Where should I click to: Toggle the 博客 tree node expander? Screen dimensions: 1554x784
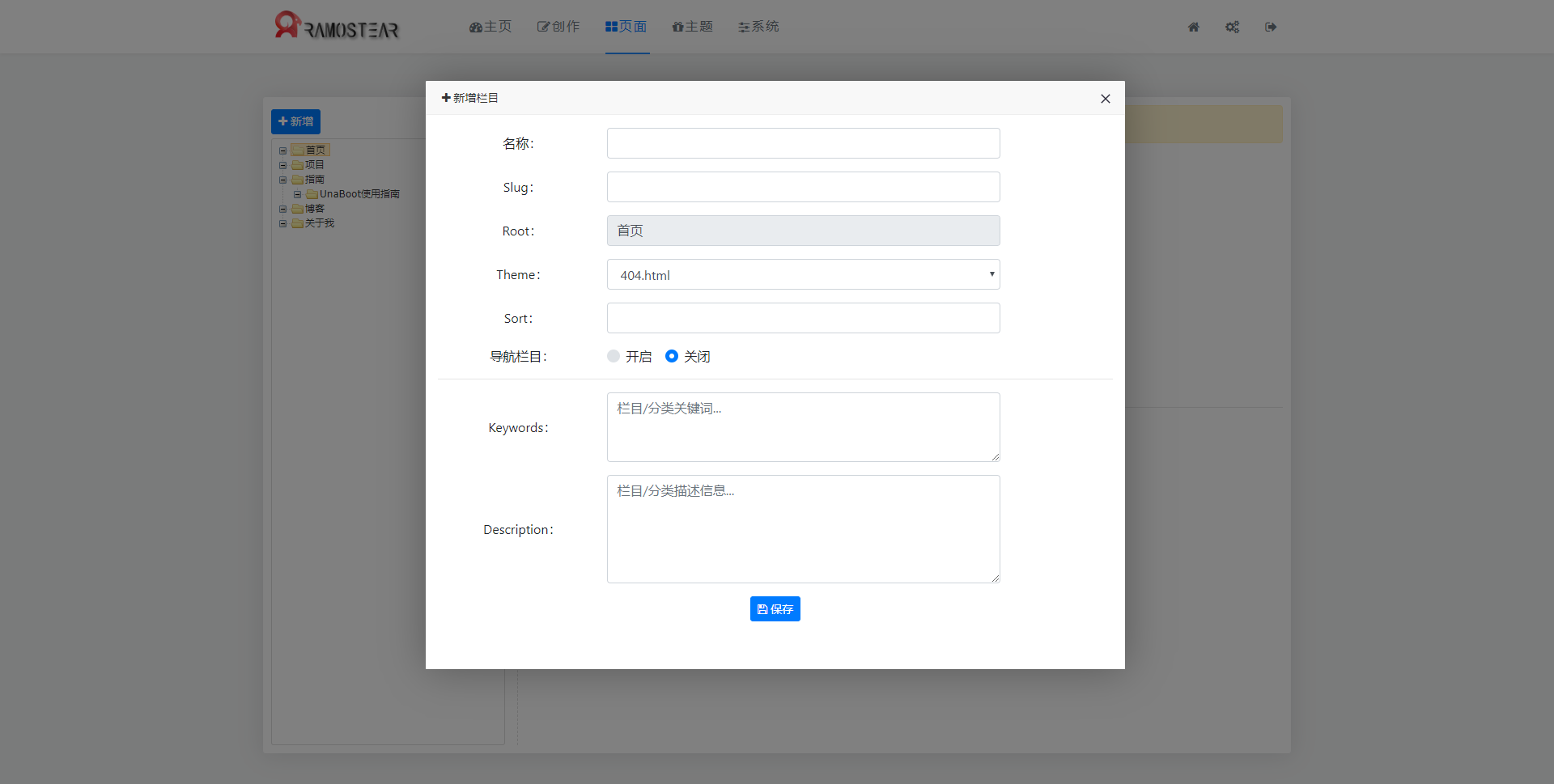[x=283, y=209]
